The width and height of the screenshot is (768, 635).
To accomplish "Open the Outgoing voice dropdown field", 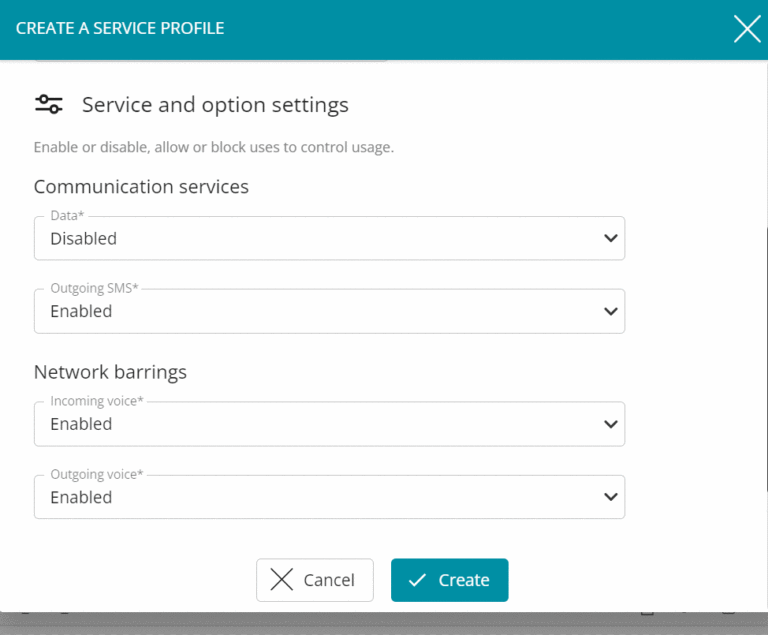I will point(329,497).
